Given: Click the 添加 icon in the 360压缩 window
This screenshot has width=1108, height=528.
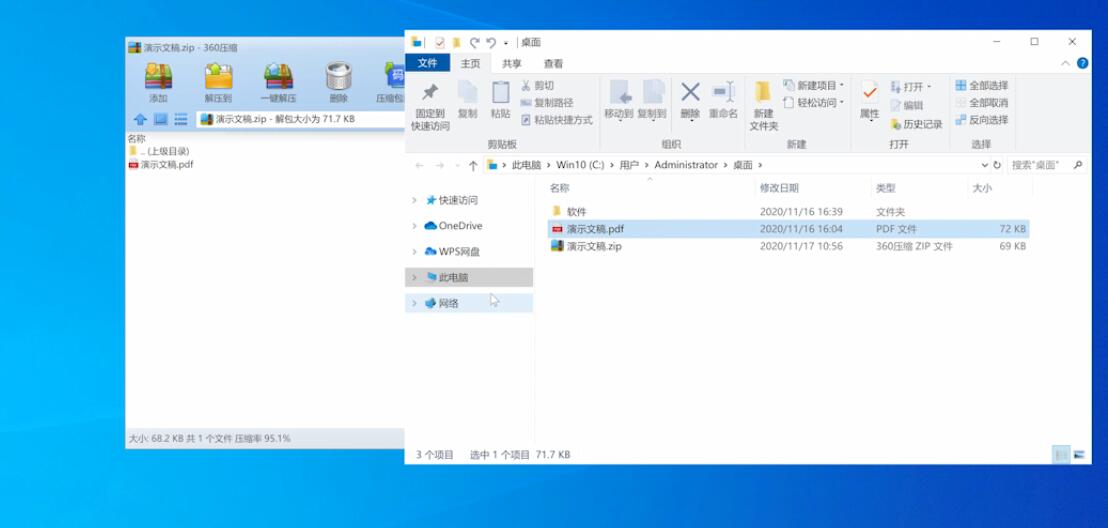Looking at the screenshot, I should tap(158, 76).
